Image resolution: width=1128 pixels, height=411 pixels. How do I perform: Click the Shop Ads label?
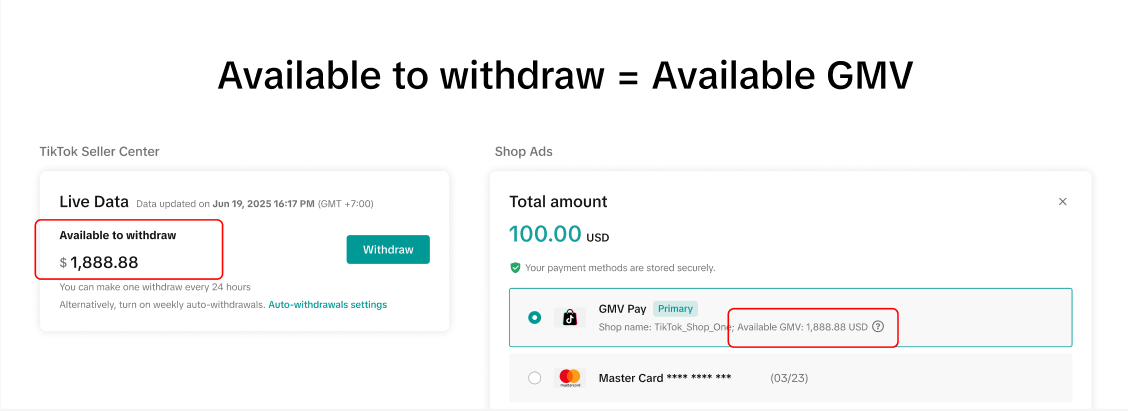[x=523, y=152]
